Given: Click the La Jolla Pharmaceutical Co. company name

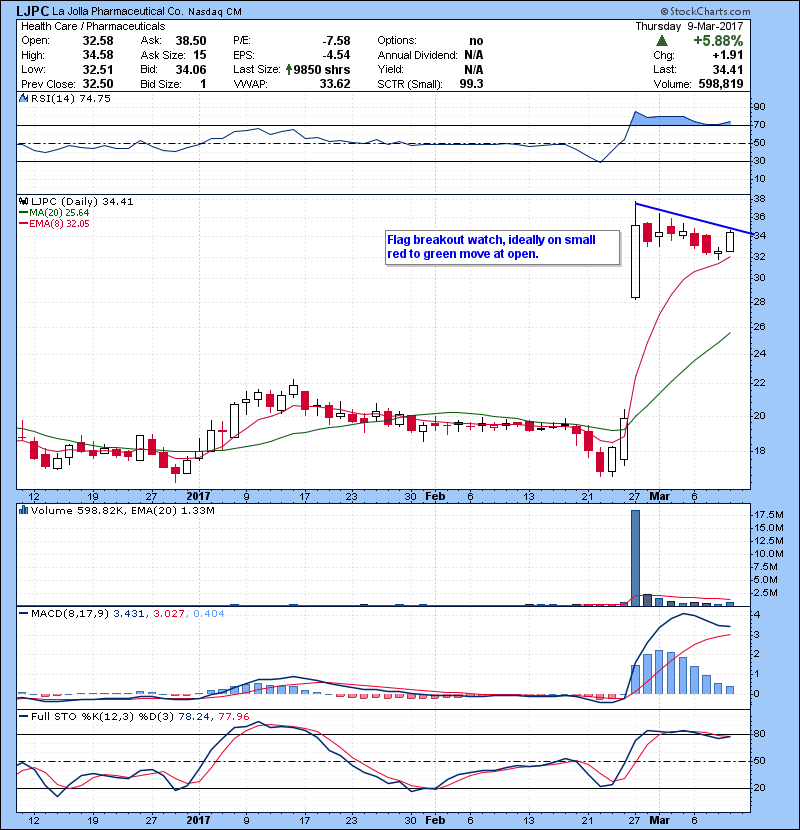Looking at the screenshot, I should pos(118,11).
